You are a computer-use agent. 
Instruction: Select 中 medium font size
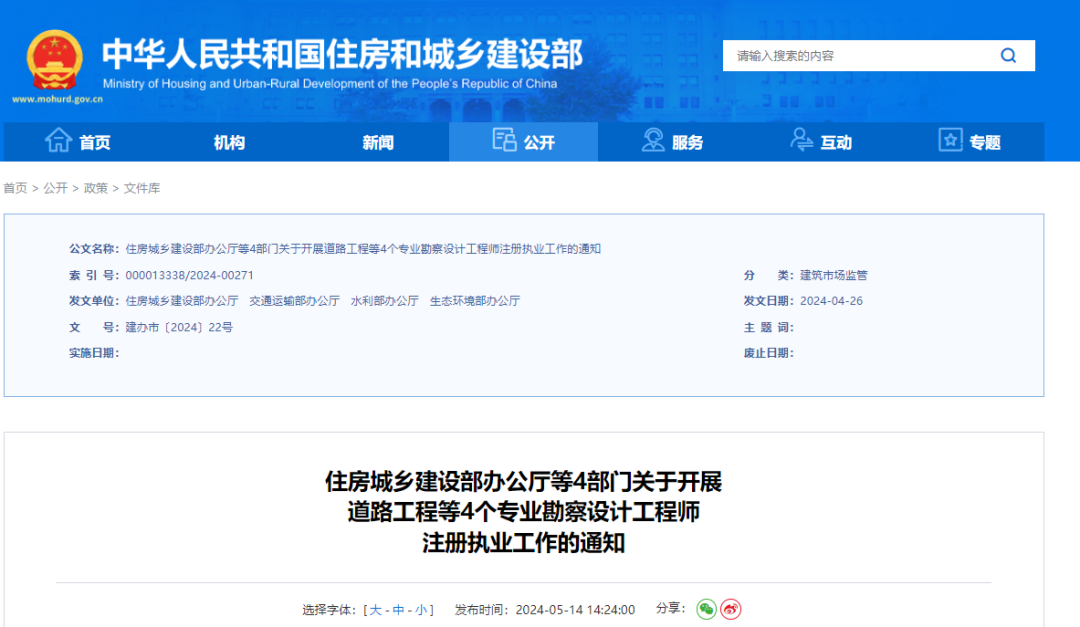[398, 608]
